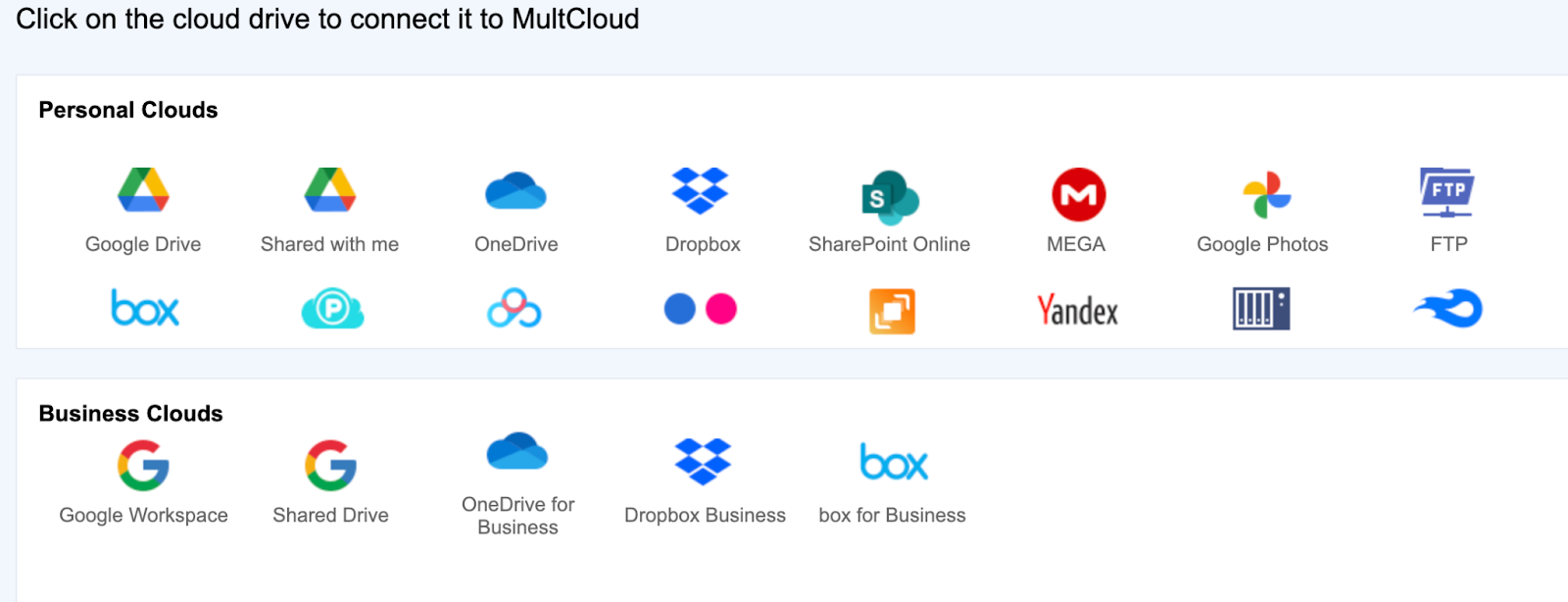Pick the personal Dropbox icon
Image resolution: width=1568 pixels, height=602 pixels.
pos(700,190)
